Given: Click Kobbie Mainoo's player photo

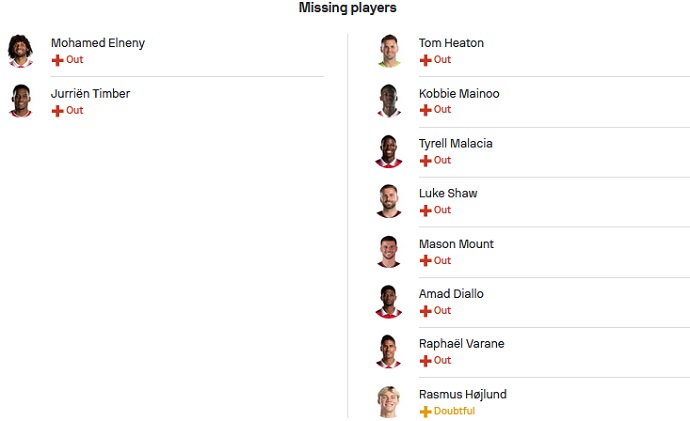Looking at the screenshot, I should pos(389,100).
